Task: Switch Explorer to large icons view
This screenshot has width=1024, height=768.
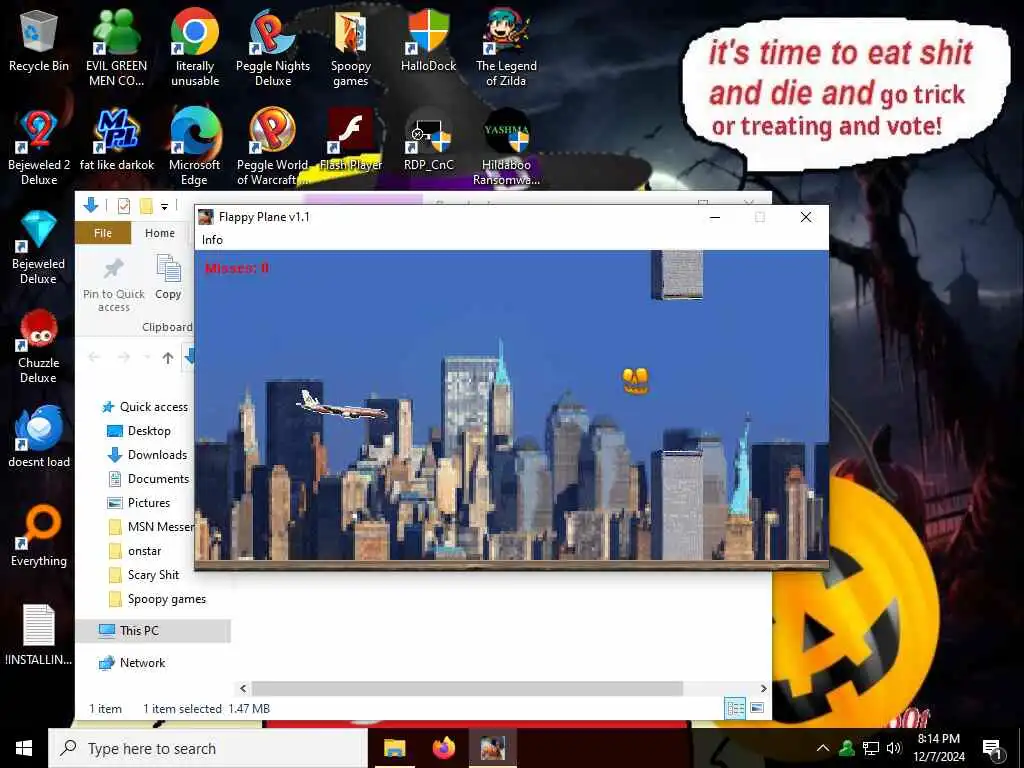Action: [757, 709]
